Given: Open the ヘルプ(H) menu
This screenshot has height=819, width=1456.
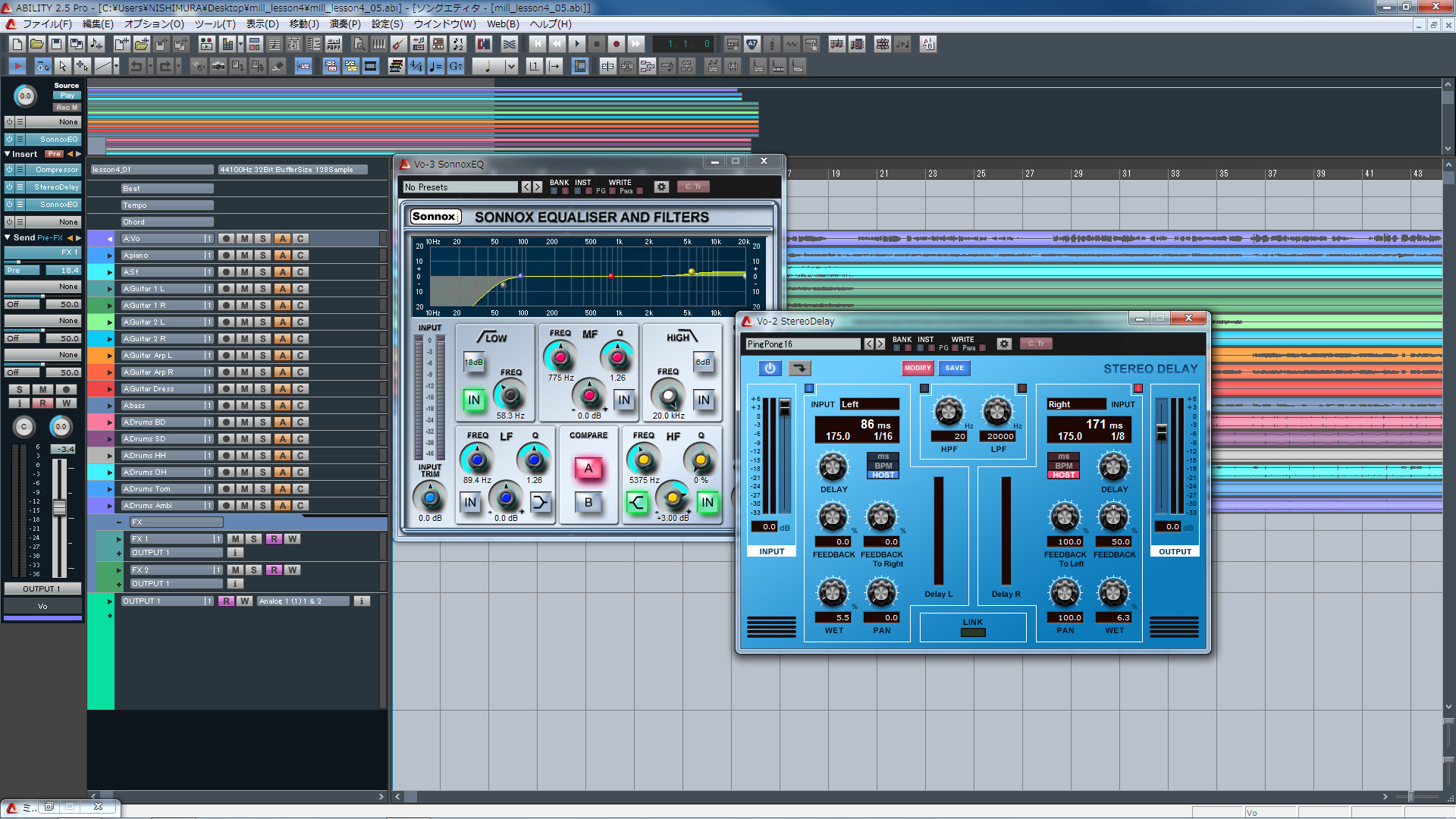Looking at the screenshot, I should [551, 24].
